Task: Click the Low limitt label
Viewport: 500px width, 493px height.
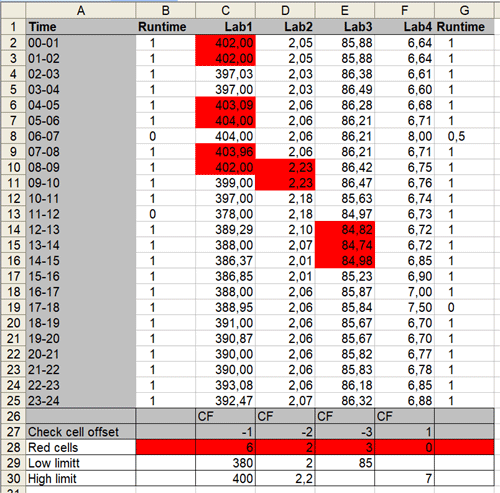Action: click(81, 463)
